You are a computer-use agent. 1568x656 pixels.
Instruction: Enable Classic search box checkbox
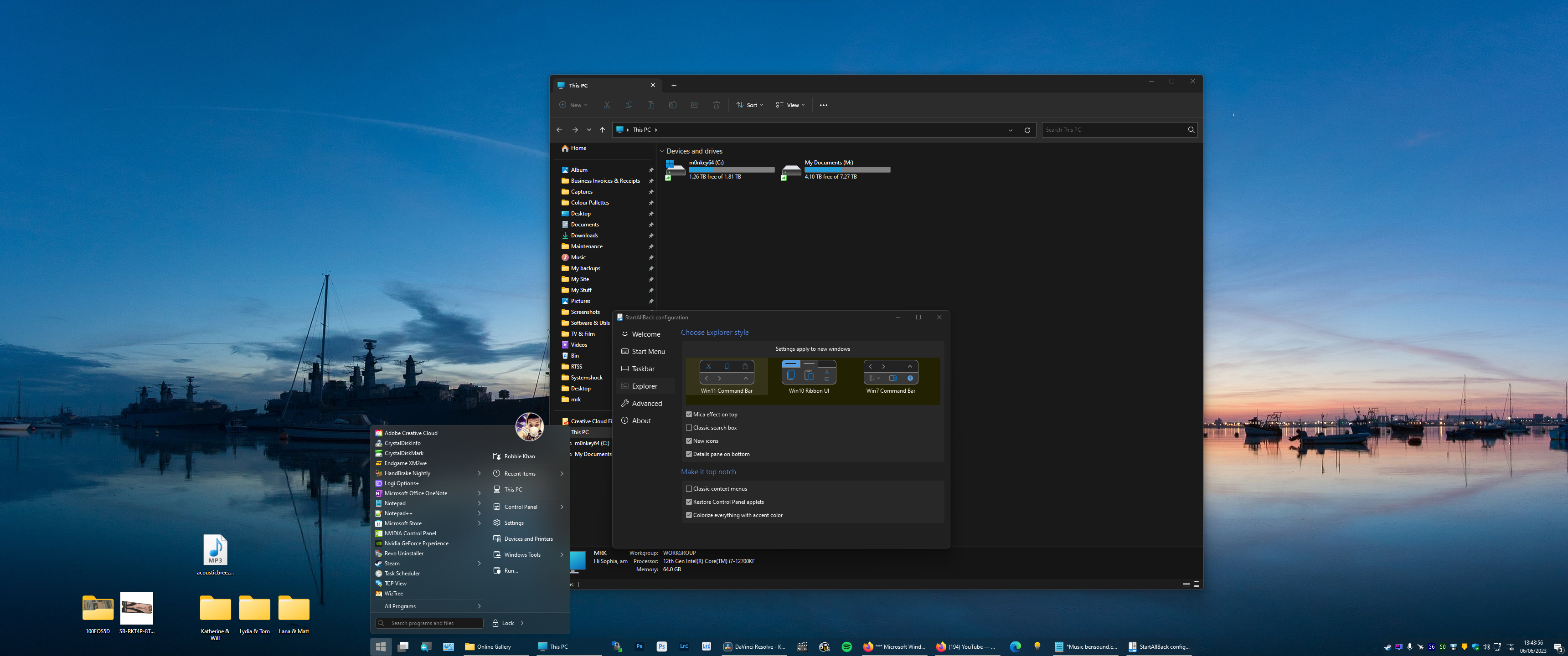coord(689,428)
